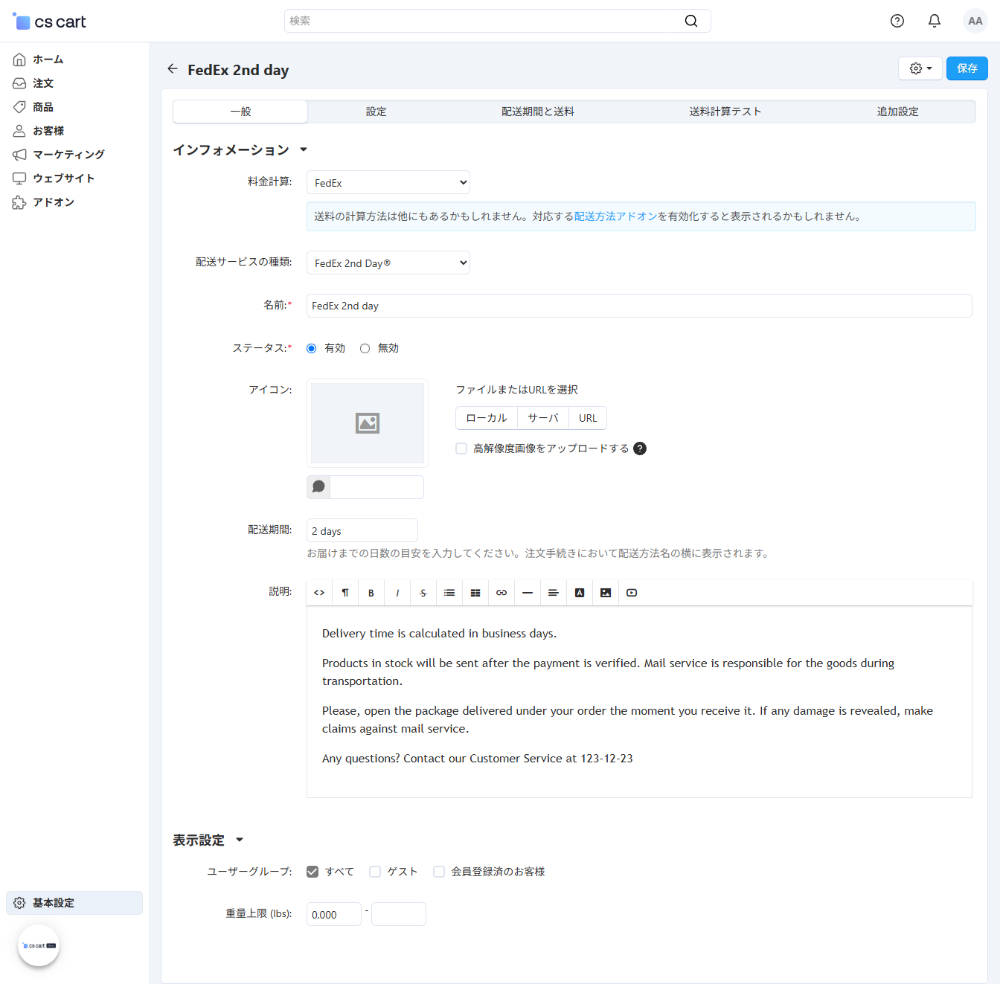Enable the 高解像度画像をアップロードする checkbox

(461, 449)
